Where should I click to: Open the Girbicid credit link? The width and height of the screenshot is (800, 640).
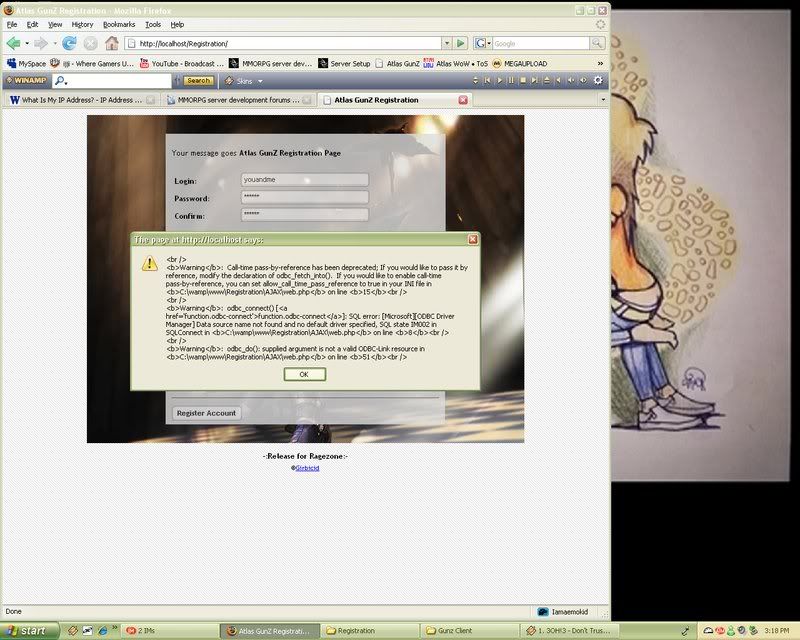click(x=308, y=467)
